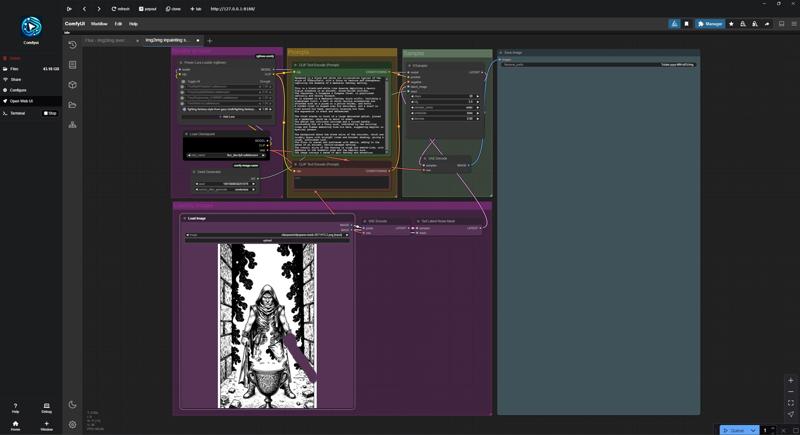
Task: Open Terminal in left sidebar
Action: tap(18, 113)
